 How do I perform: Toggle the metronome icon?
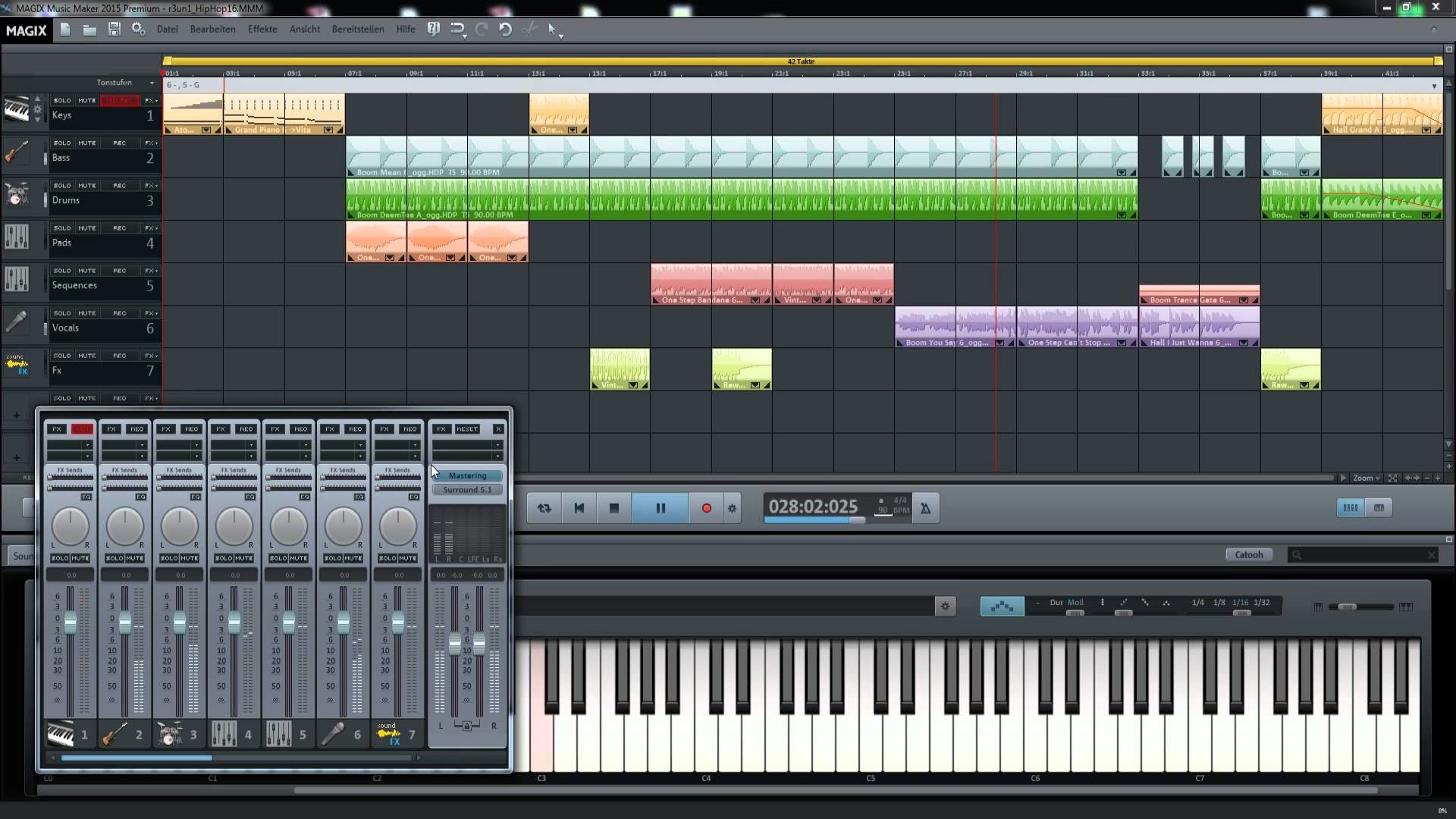click(925, 508)
